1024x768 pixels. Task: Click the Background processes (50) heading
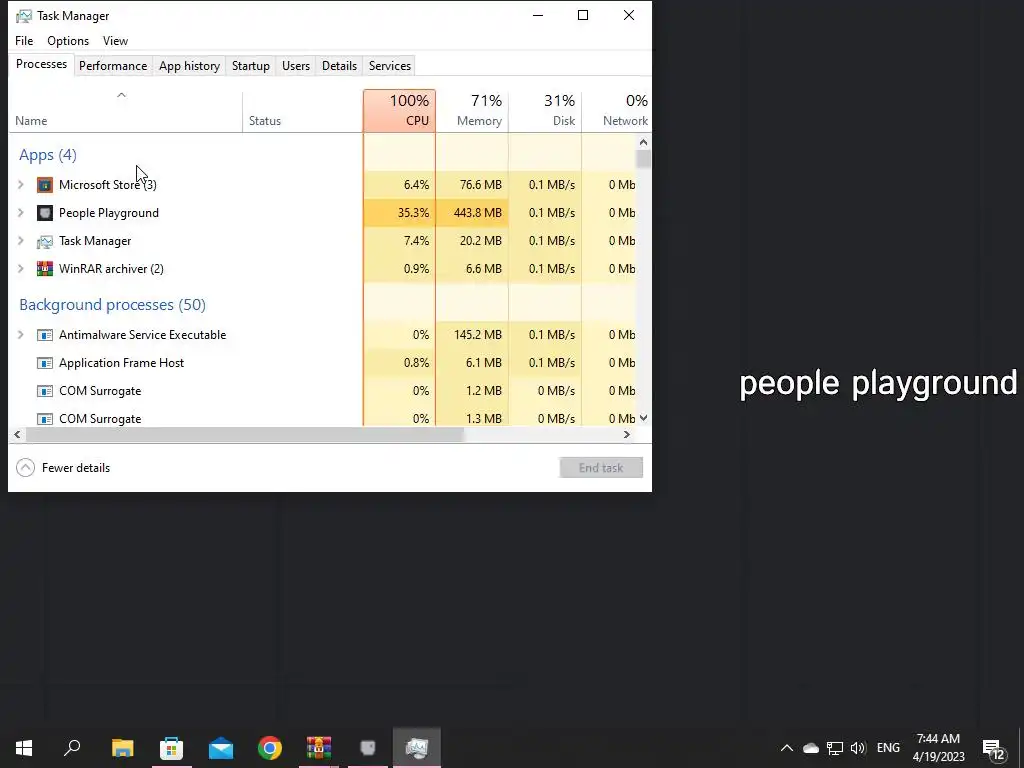pos(112,305)
